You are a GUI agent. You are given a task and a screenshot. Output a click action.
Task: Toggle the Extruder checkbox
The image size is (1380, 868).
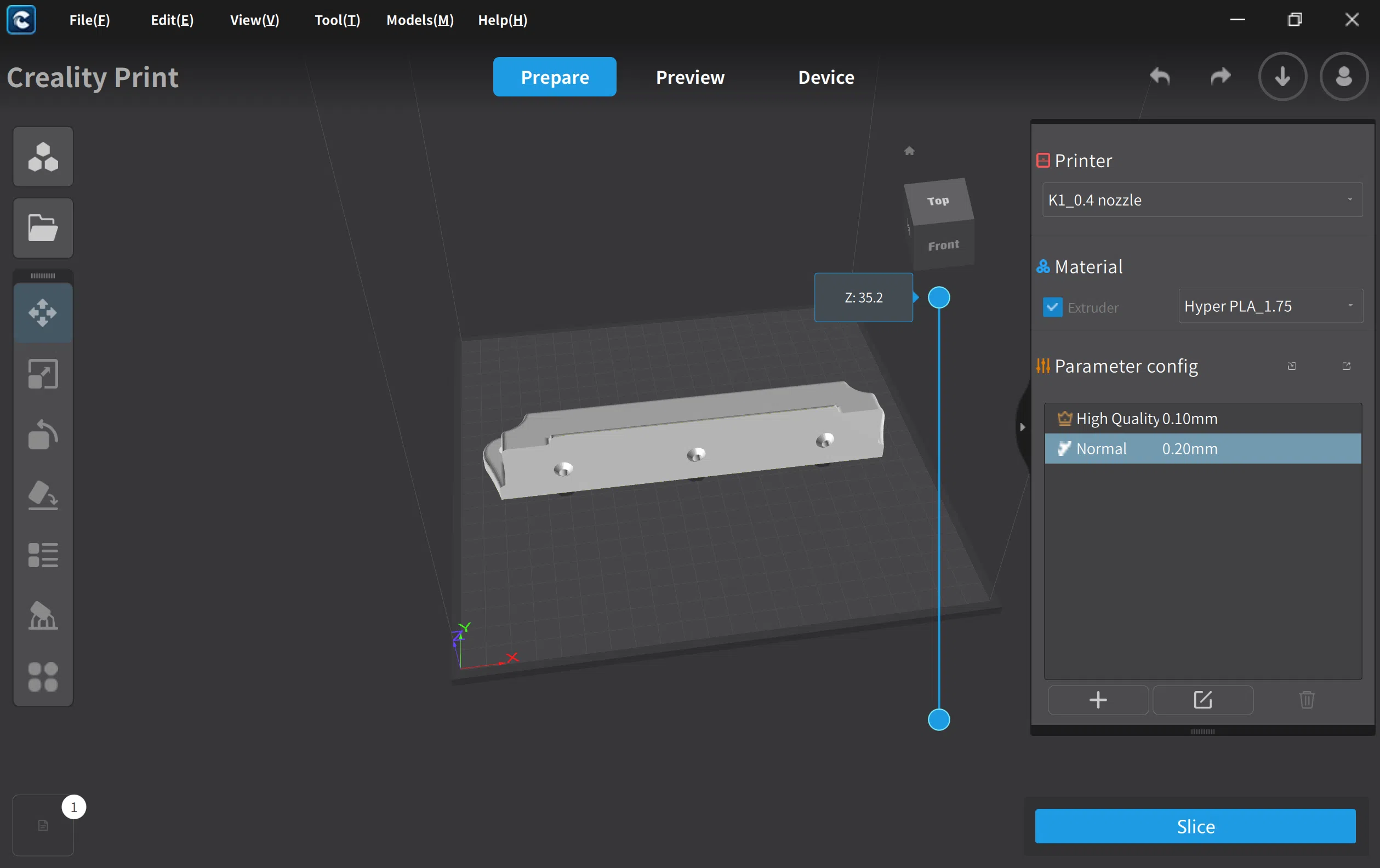pyautogui.click(x=1053, y=307)
